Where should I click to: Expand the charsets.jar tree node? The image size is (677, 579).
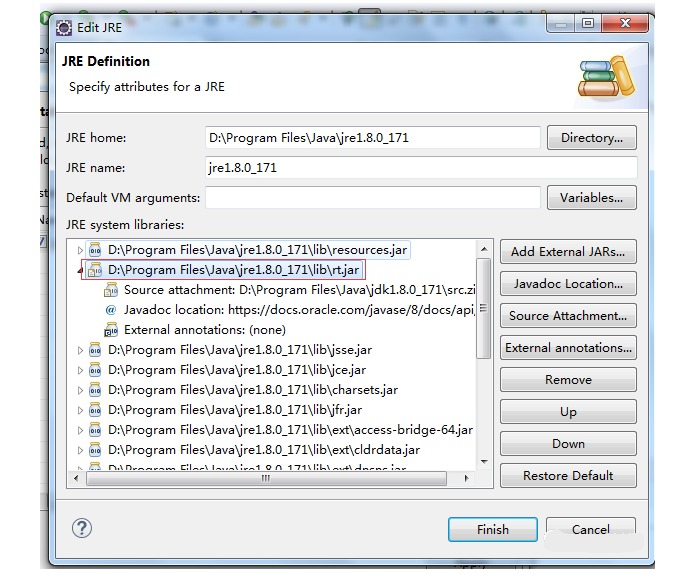coord(80,390)
